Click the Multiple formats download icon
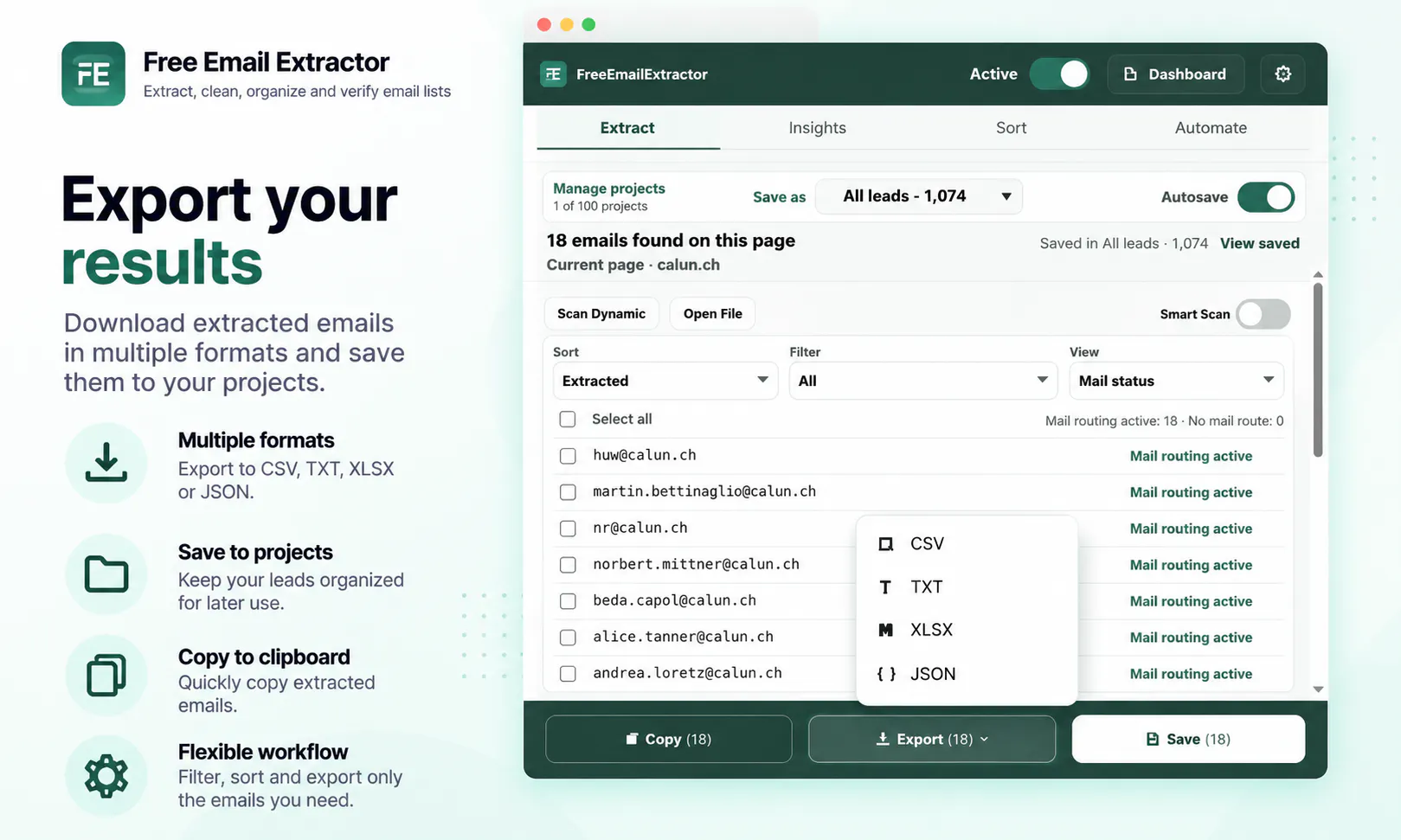Image resolution: width=1401 pixels, height=840 pixels. click(x=106, y=463)
